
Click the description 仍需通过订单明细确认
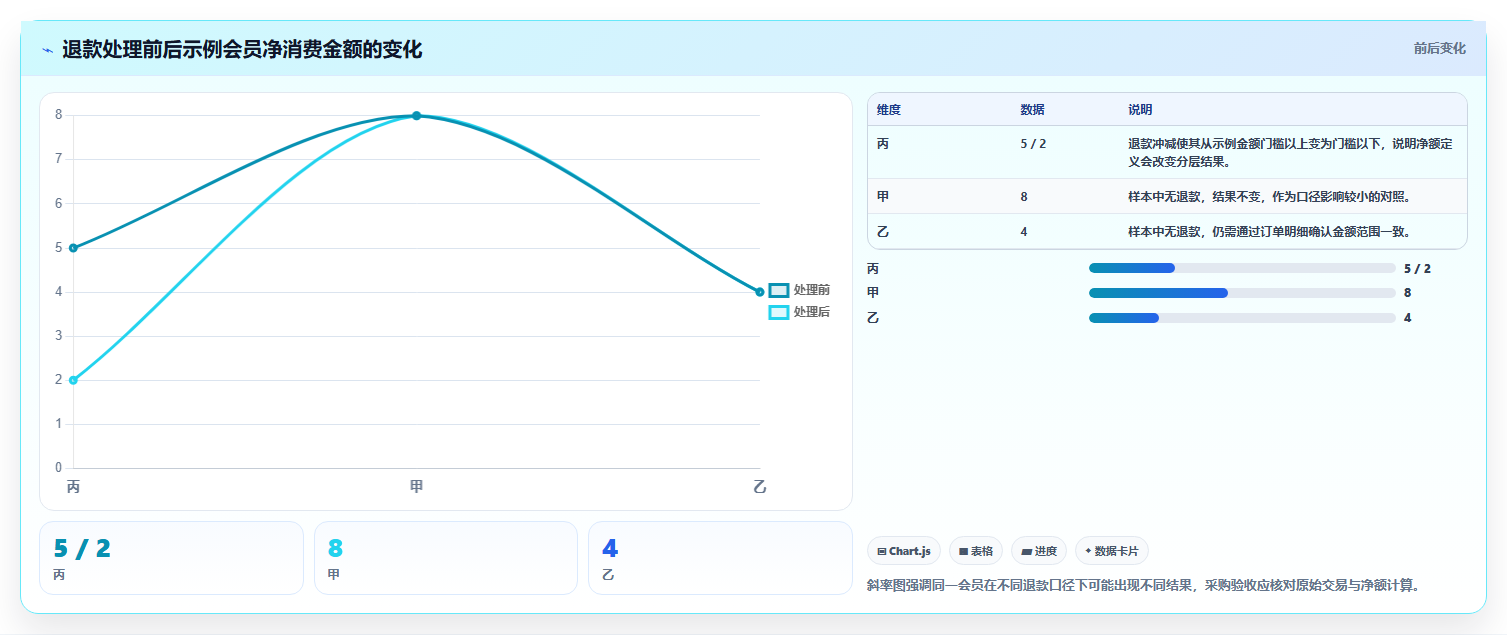click(1270, 232)
